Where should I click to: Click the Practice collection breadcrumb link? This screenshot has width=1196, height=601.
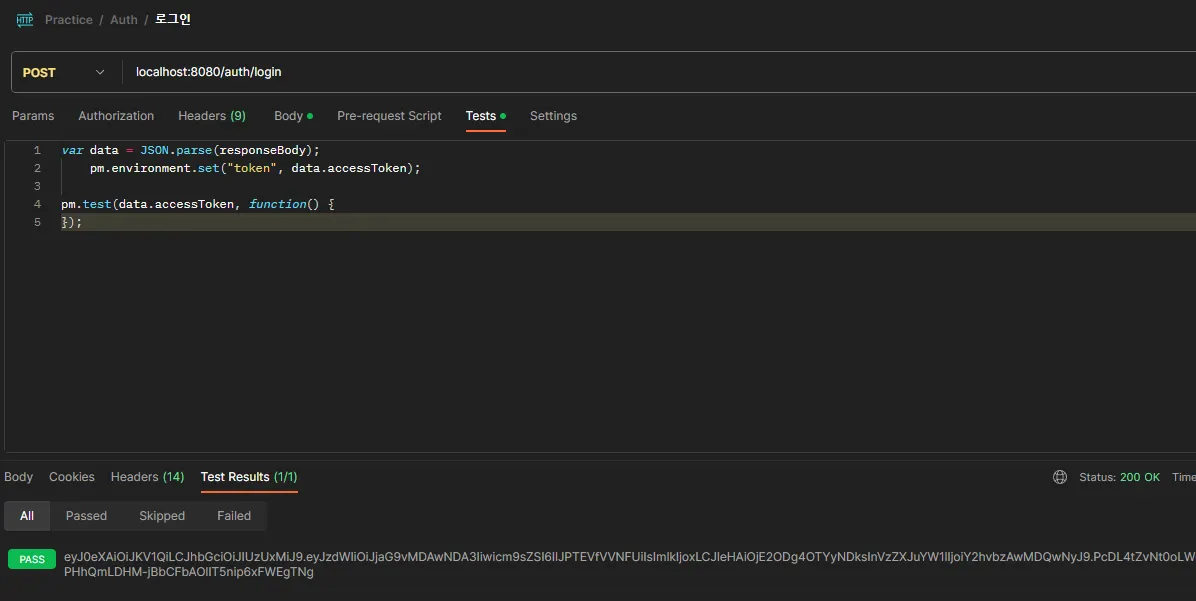(69, 20)
